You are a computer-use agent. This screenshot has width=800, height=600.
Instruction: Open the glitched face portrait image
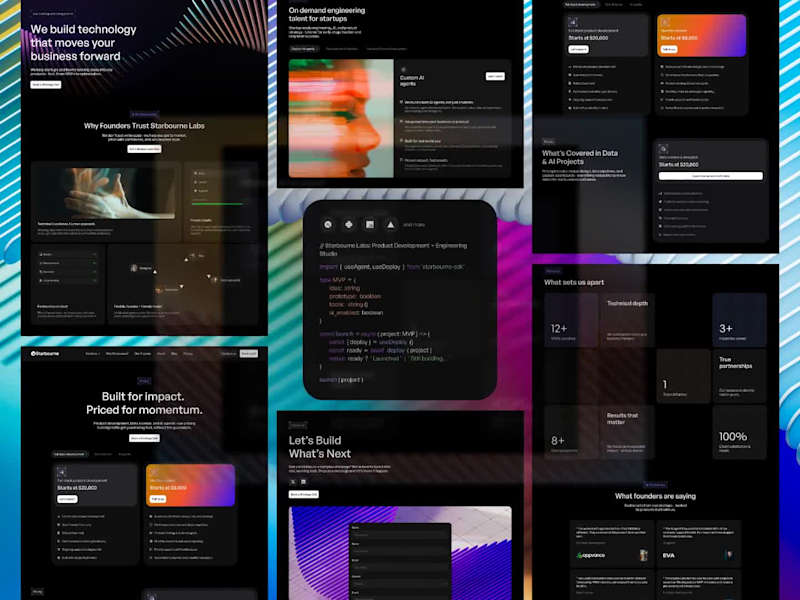pos(341,118)
